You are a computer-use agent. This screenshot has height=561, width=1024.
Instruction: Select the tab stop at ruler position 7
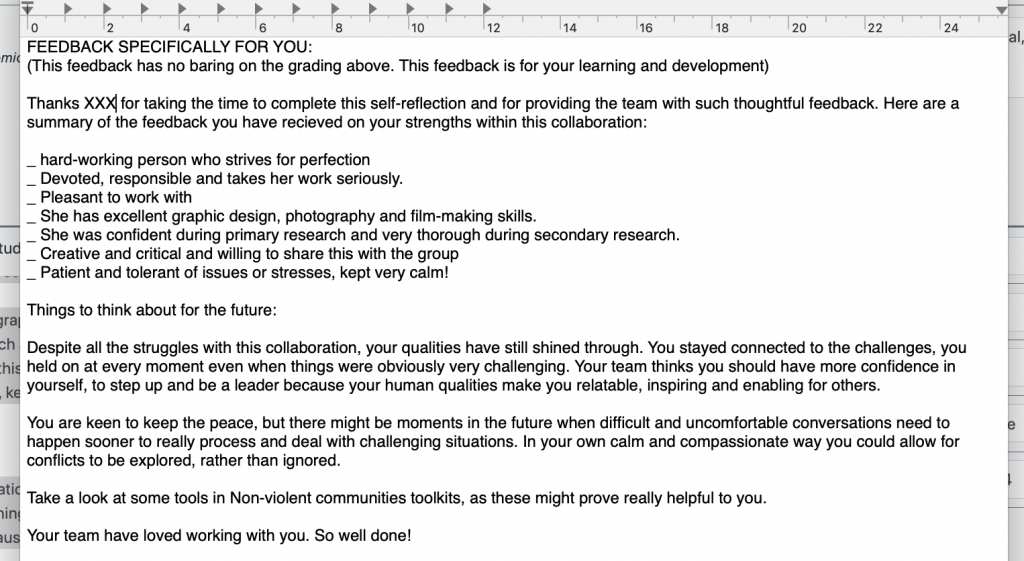(296, 8)
